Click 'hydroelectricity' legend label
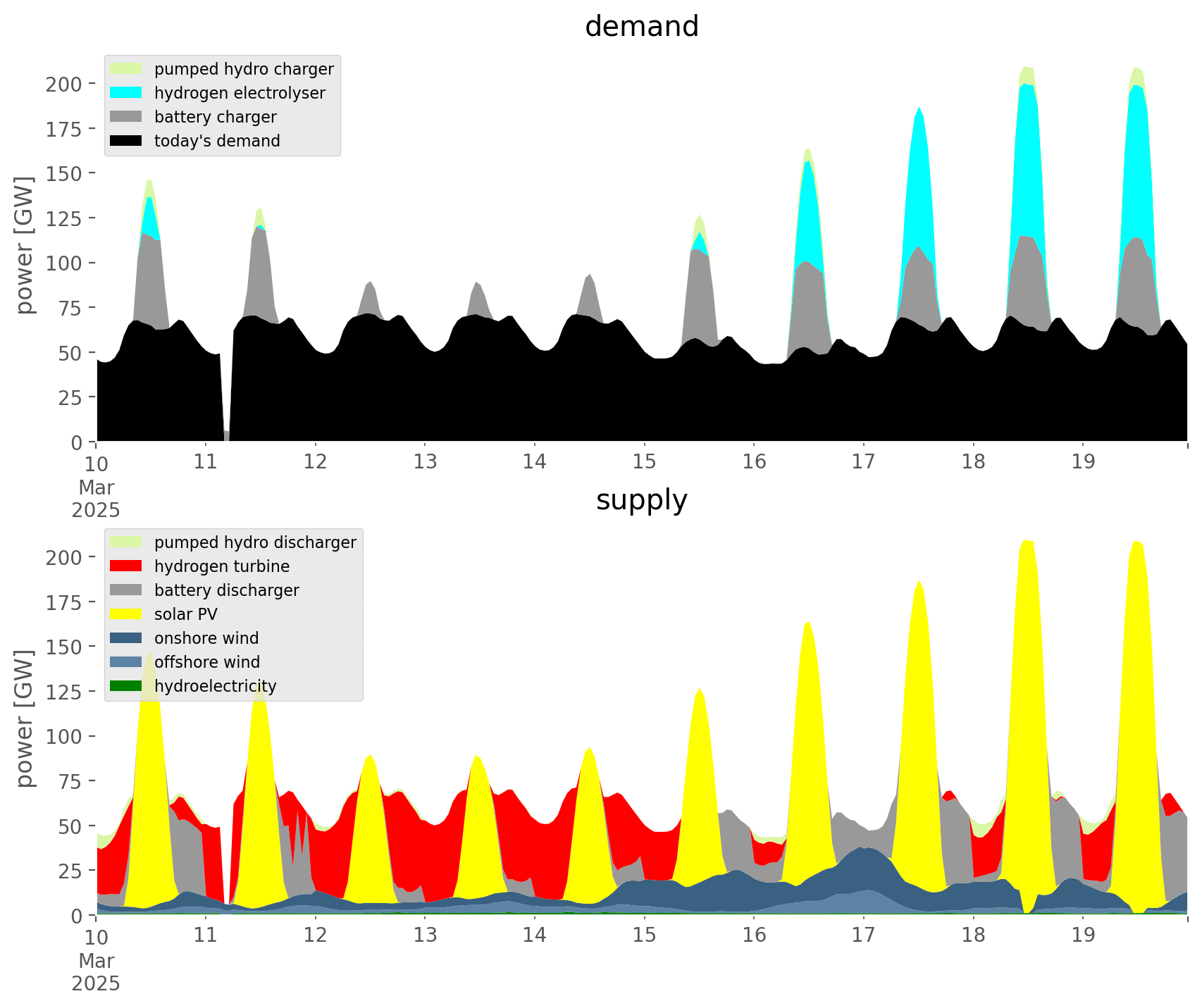The image size is (1202, 1008). (216, 686)
